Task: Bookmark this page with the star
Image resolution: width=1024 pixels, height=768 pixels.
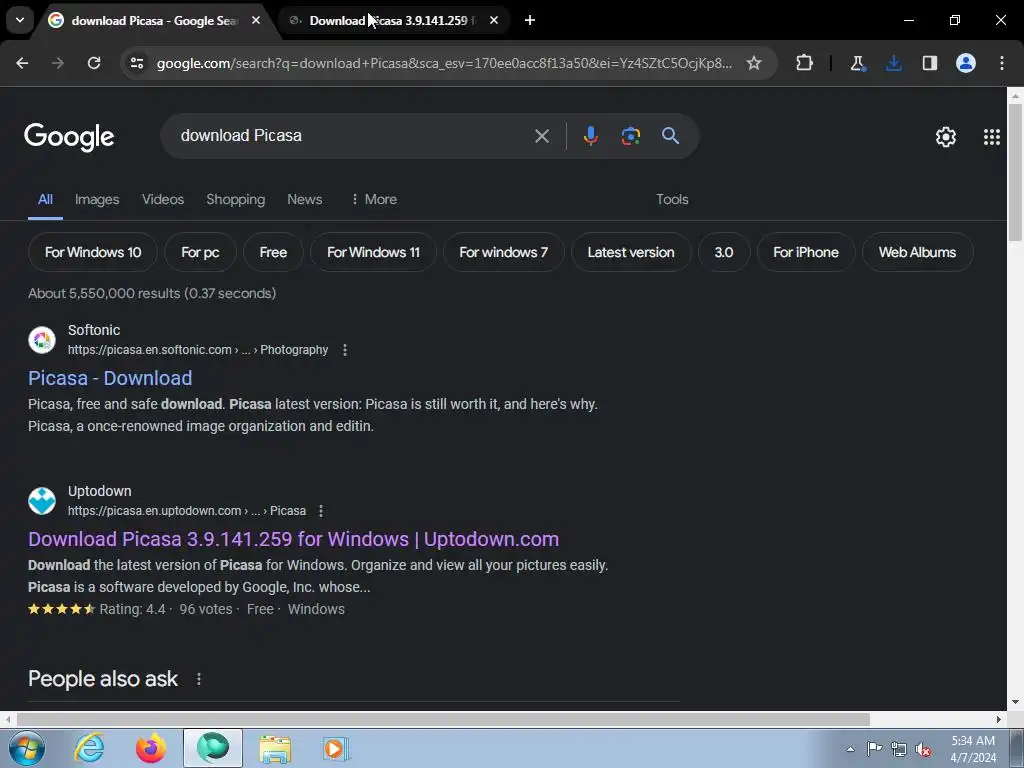Action: (754, 63)
